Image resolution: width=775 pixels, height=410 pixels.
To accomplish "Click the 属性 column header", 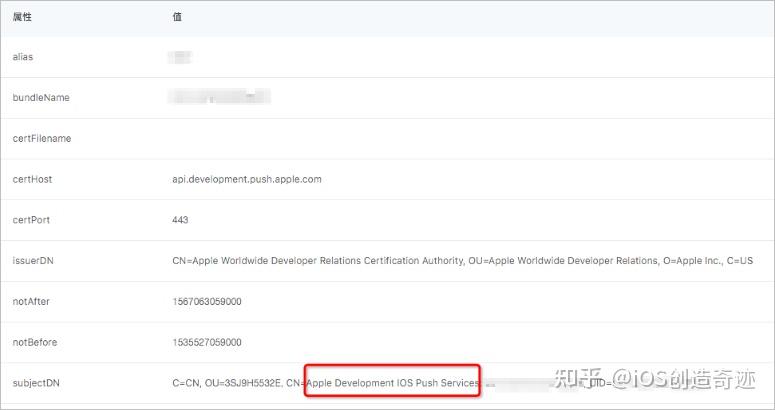I will pos(22,17).
